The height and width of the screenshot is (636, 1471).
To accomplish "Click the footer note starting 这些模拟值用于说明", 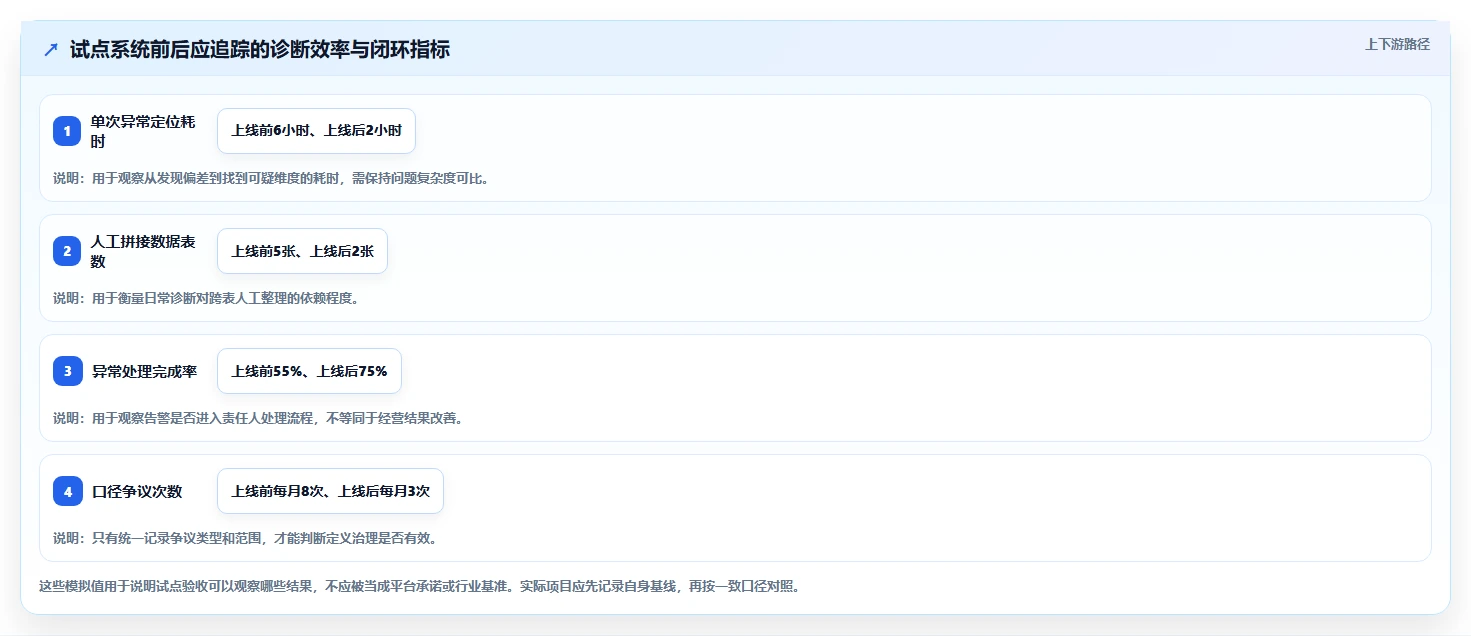I will [419, 586].
